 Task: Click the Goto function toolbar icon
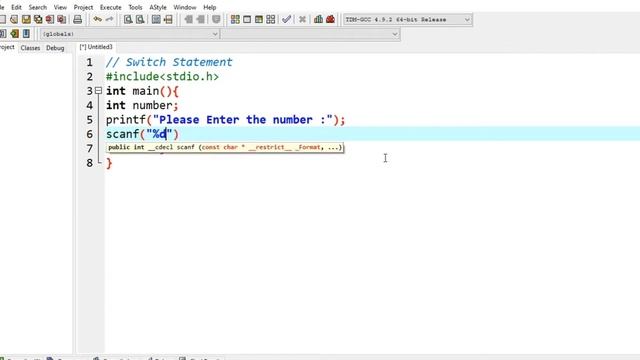point(156,19)
